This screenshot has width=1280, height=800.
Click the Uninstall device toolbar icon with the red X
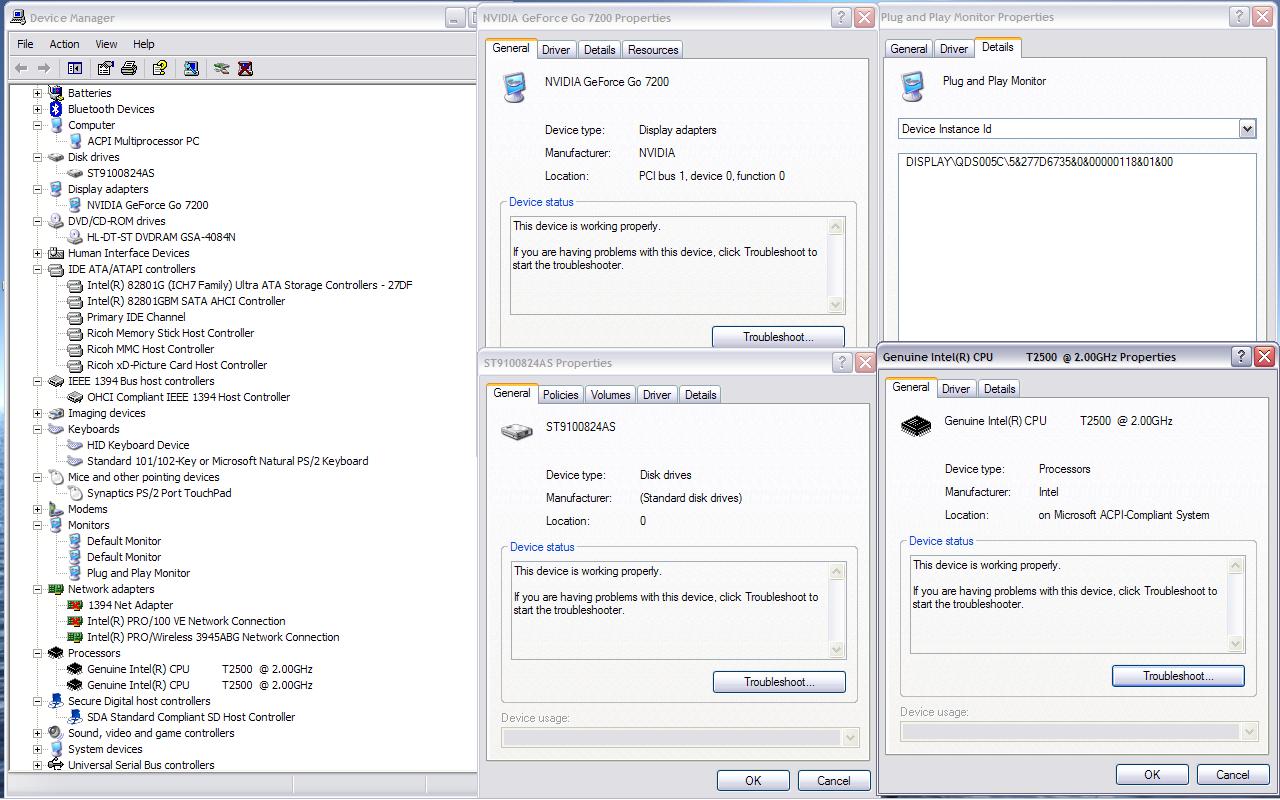pos(245,68)
